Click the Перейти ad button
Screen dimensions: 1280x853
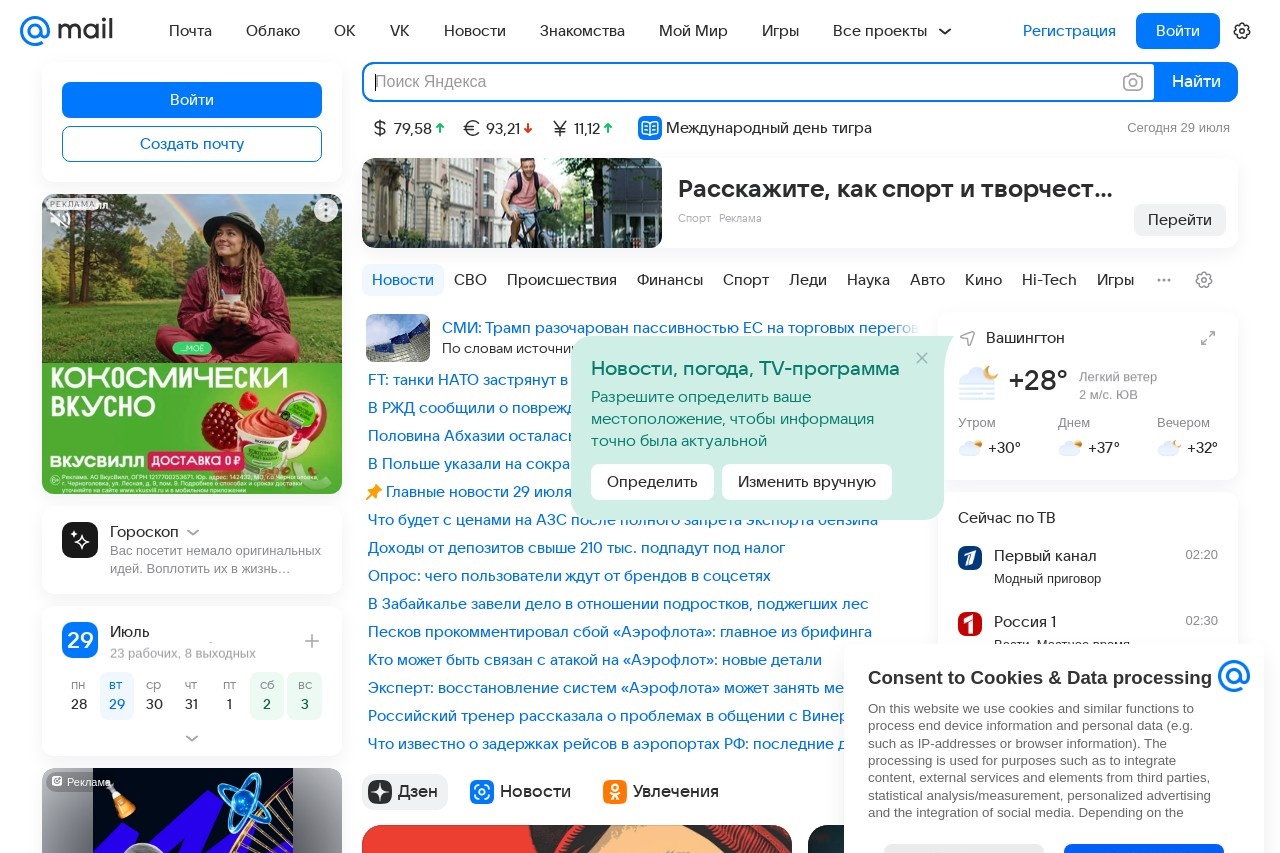click(1180, 220)
